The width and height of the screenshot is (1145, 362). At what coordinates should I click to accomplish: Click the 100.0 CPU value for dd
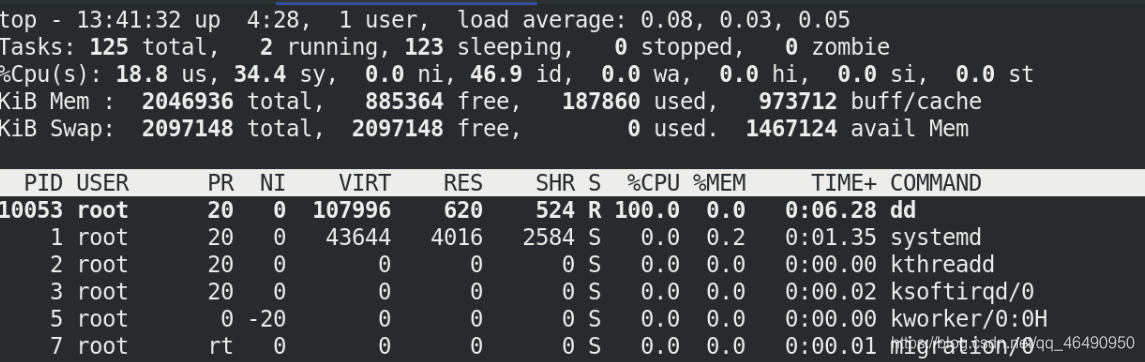(647, 210)
